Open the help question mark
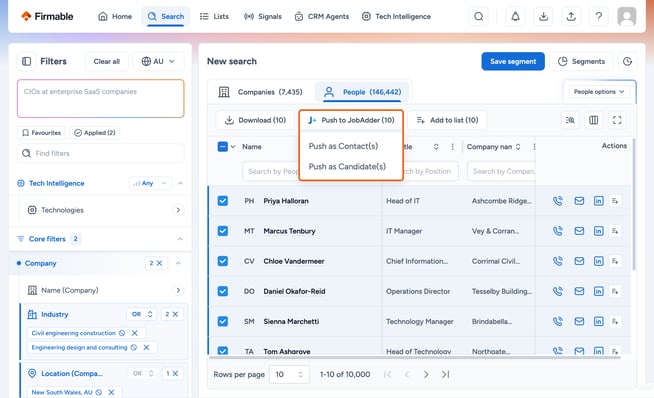 pos(599,17)
